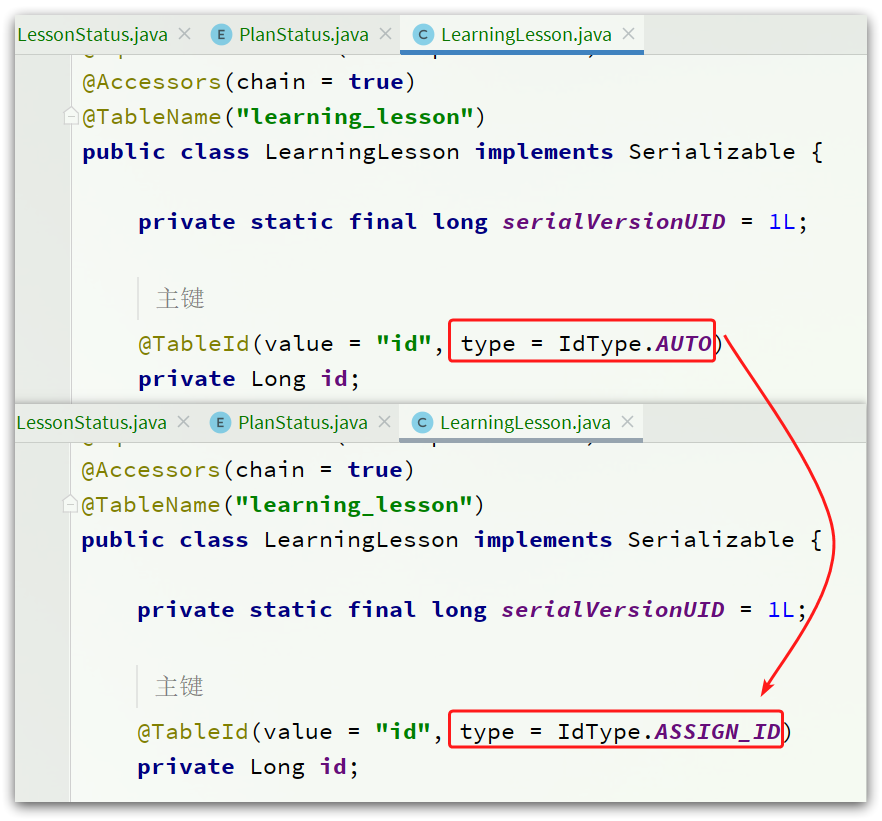Click the 主键 doc comment in lower editor
Screen dimensions: 882x821
point(179,686)
